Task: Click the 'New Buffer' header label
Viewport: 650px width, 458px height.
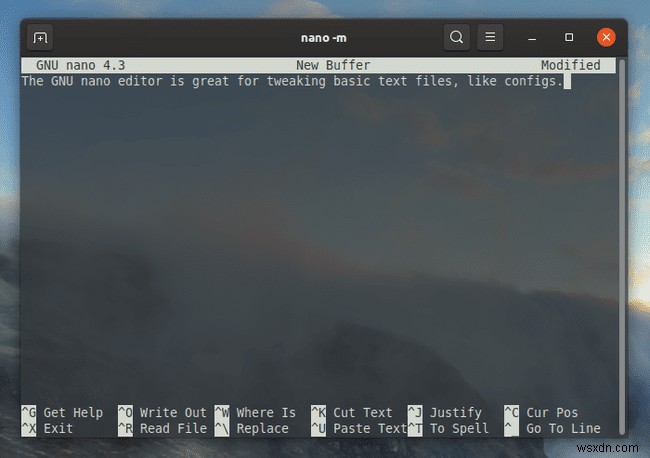Action: 333,65
